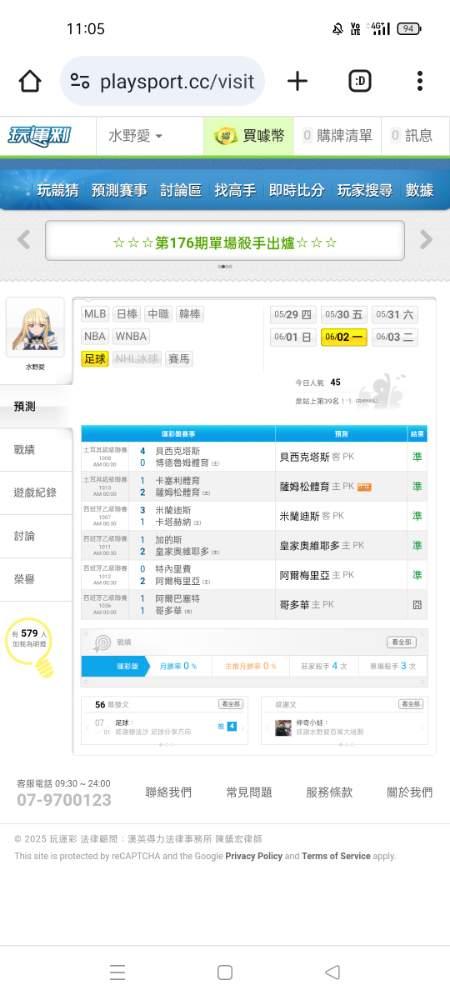The width and height of the screenshot is (450, 1000).
Task: Go to next announcement with right arrow
Action: tap(426, 240)
